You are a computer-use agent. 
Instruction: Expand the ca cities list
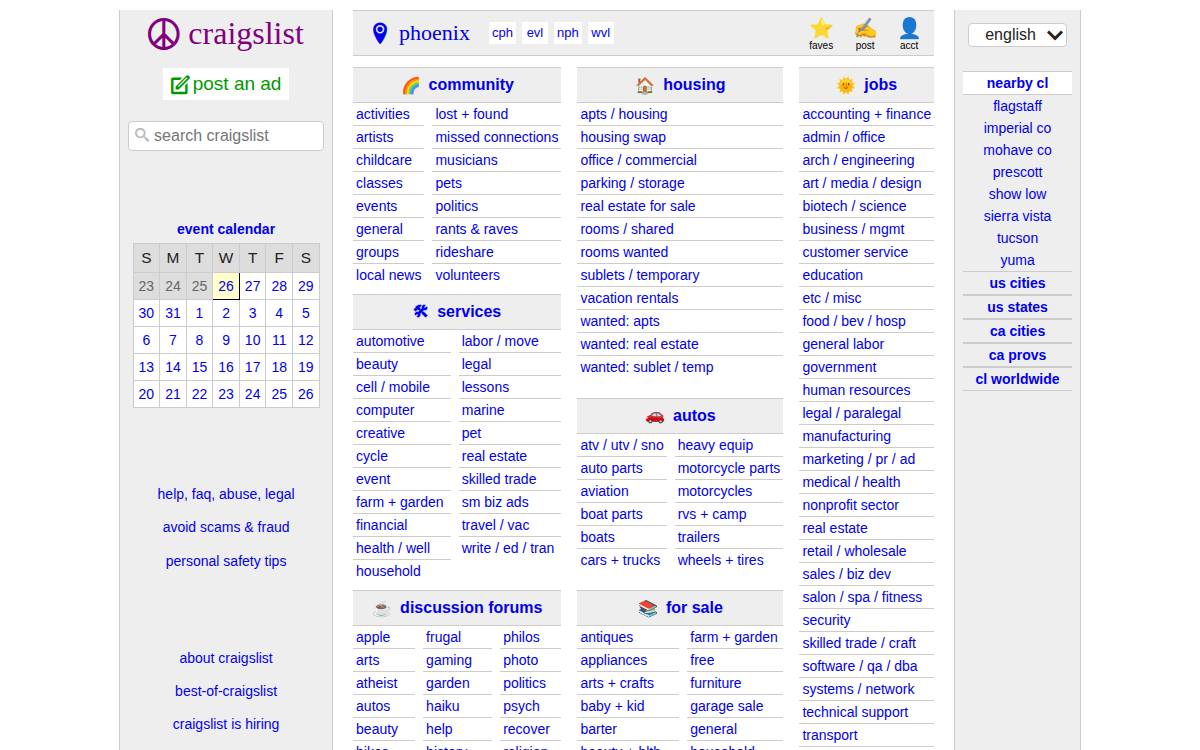click(x=1017, y=331)
